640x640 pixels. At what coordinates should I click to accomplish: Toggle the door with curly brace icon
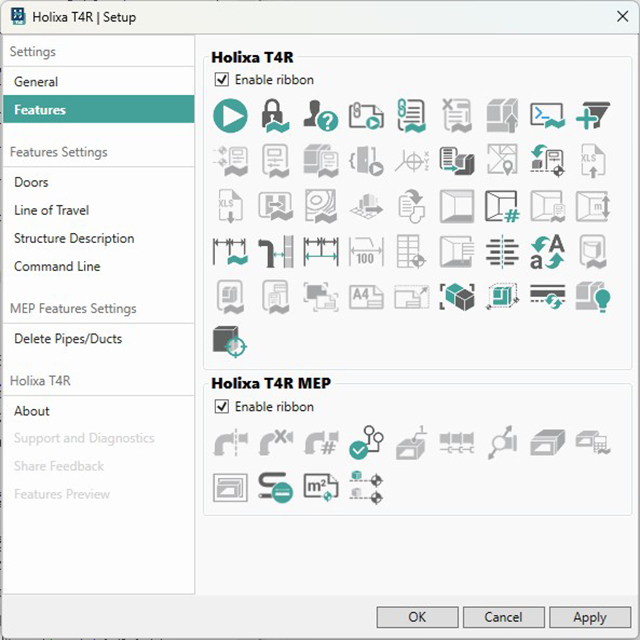click(366, 161)
